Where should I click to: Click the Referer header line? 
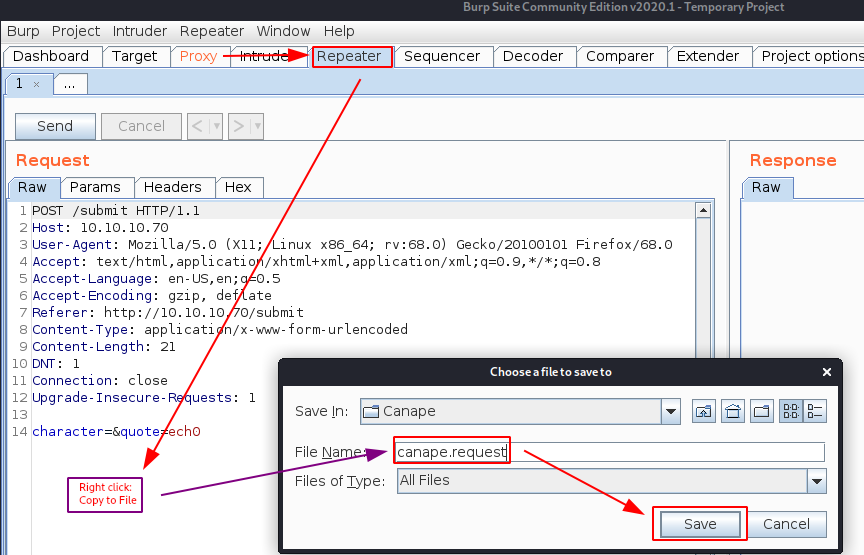point(168,313)
